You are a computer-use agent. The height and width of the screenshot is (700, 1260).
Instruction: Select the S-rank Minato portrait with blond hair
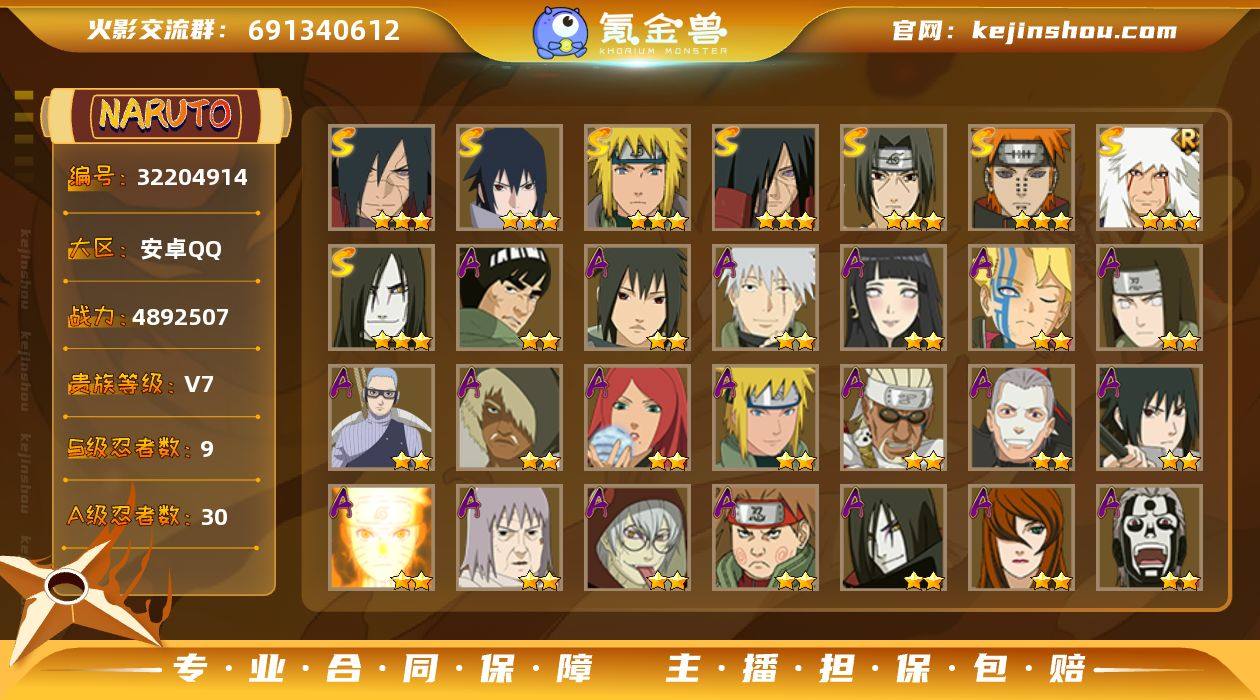pyautogui.click(x=638, y=178)
